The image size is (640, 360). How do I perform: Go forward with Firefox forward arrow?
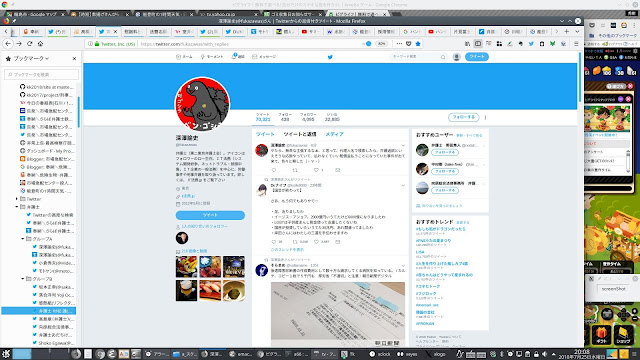pyautogui.click(x=19, y=44)
